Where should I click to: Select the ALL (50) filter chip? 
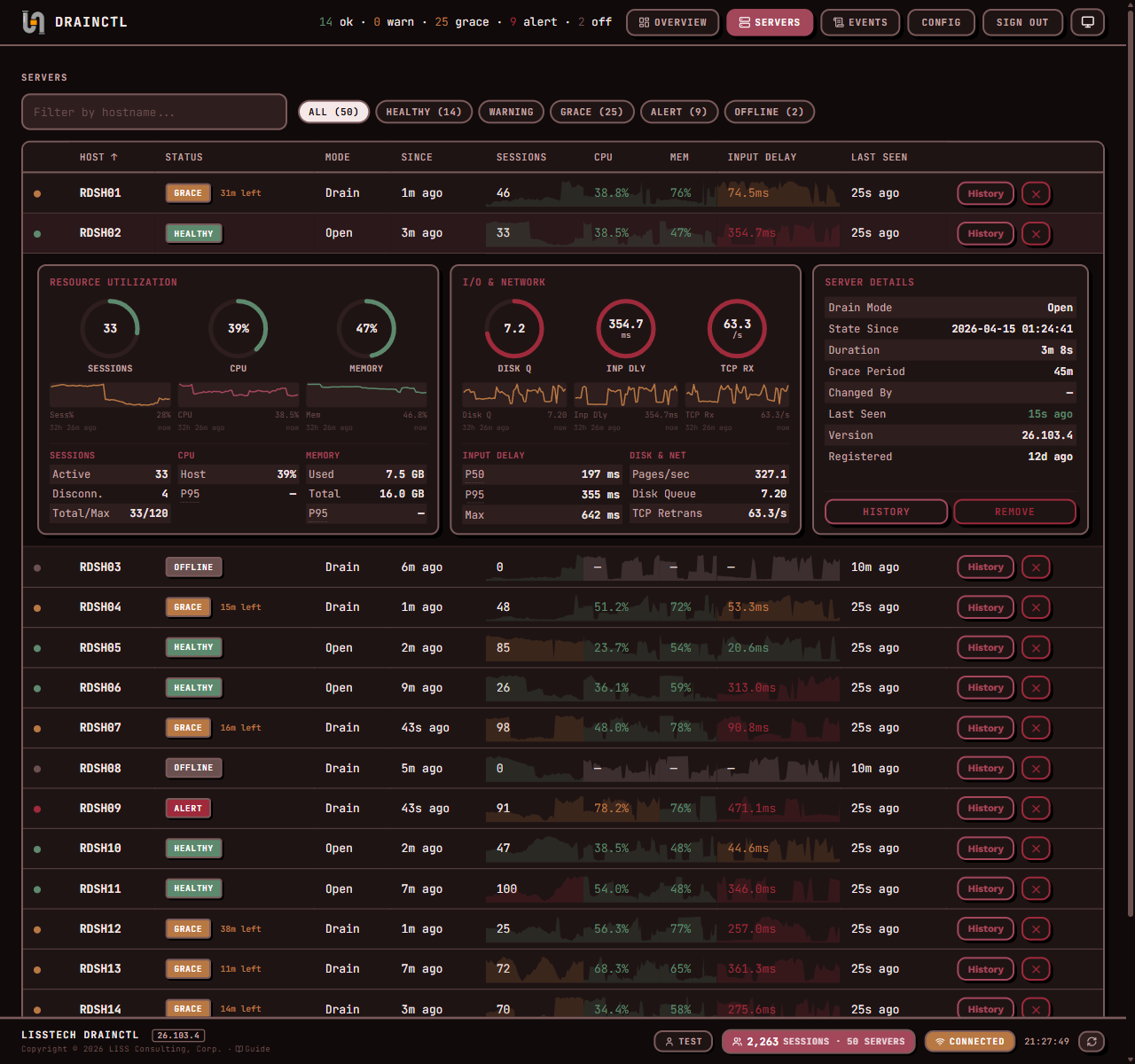(x=333, y=112)
